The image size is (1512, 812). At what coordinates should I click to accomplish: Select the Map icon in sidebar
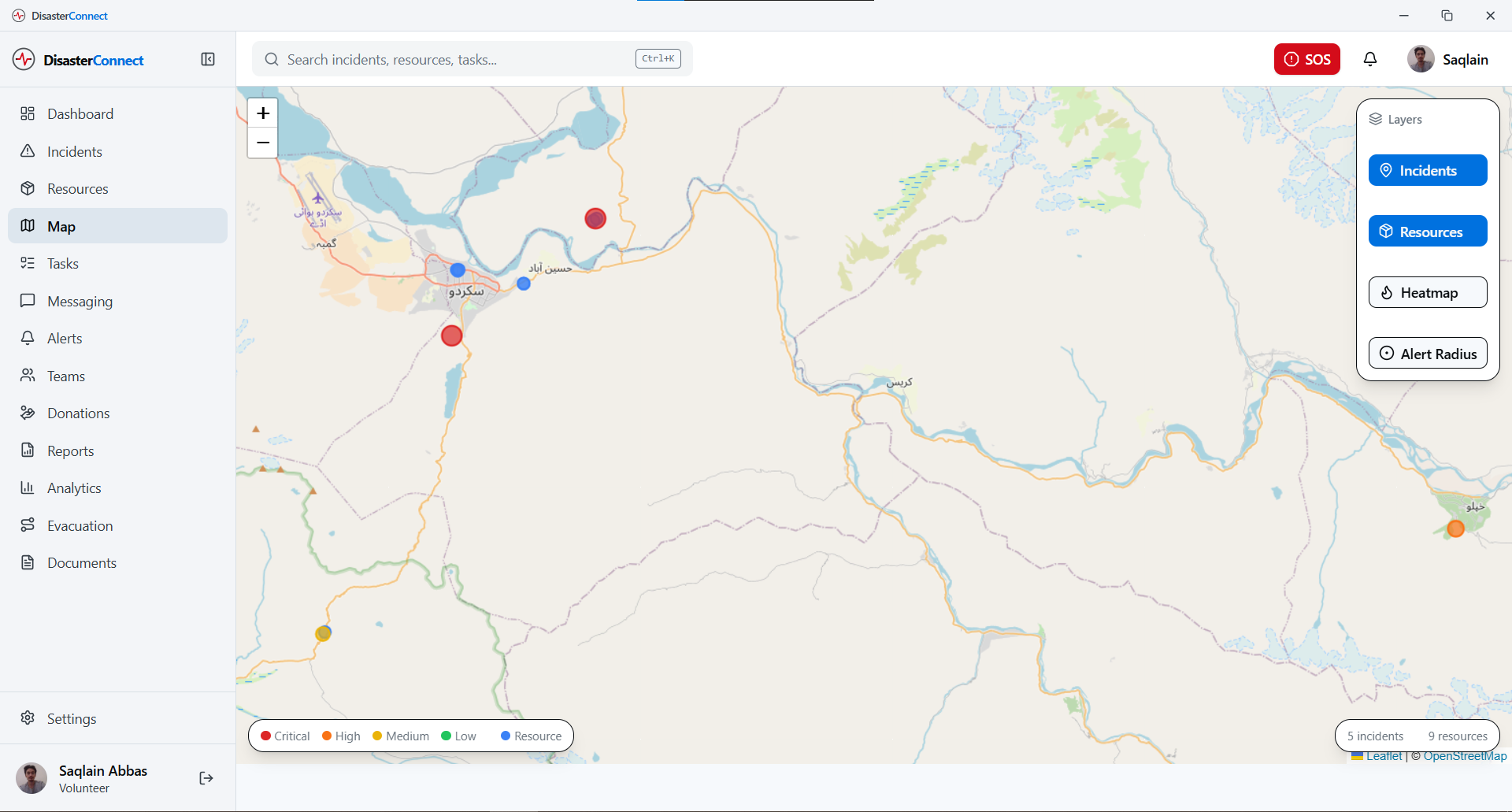(x=28, y=226)
